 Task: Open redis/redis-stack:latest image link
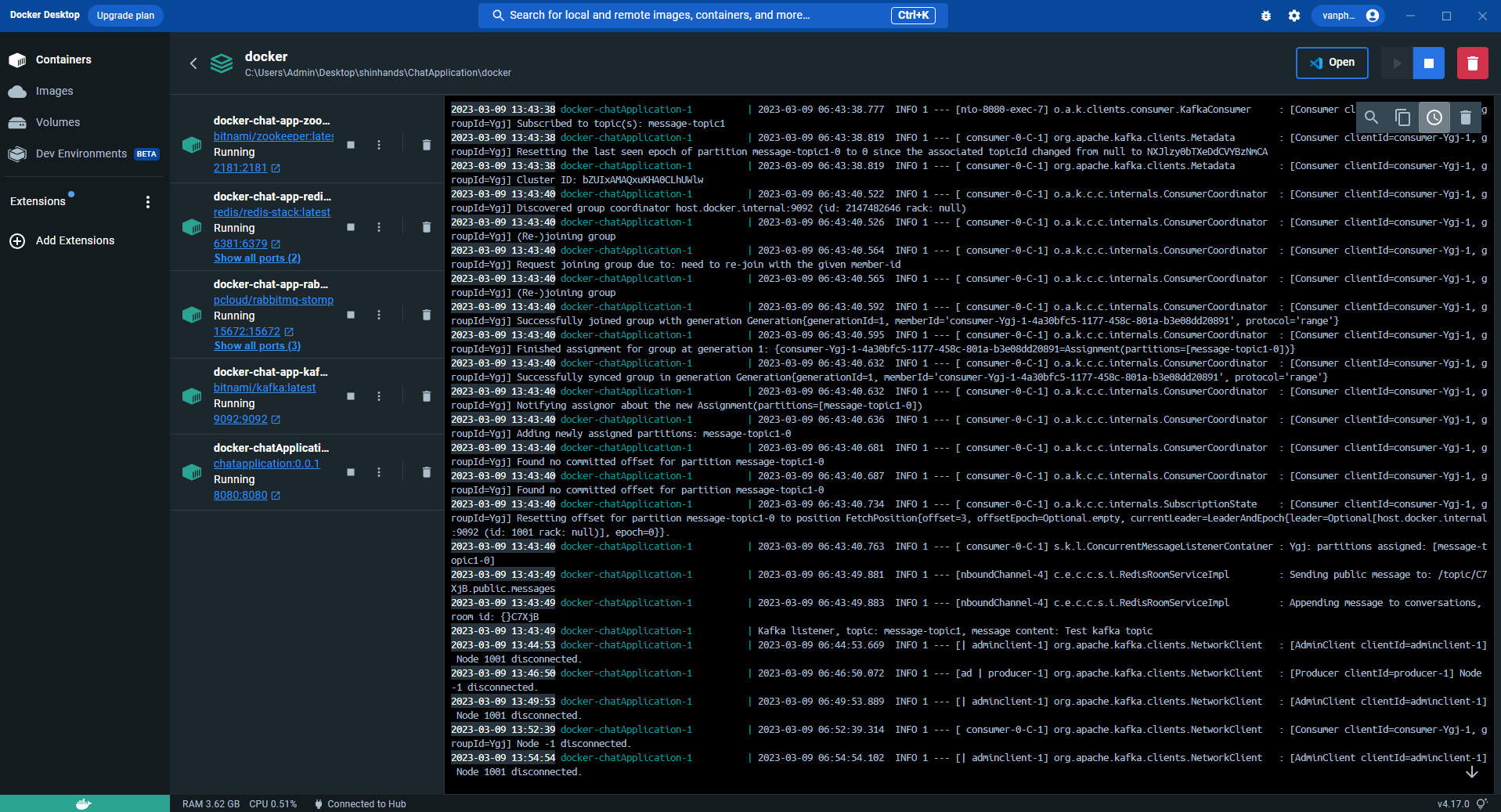pyautogui.click(x=272, y=212)
